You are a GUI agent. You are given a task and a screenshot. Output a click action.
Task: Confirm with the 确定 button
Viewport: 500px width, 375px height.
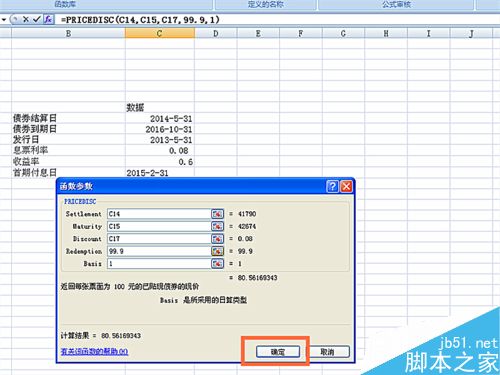(x=278, y=352)
